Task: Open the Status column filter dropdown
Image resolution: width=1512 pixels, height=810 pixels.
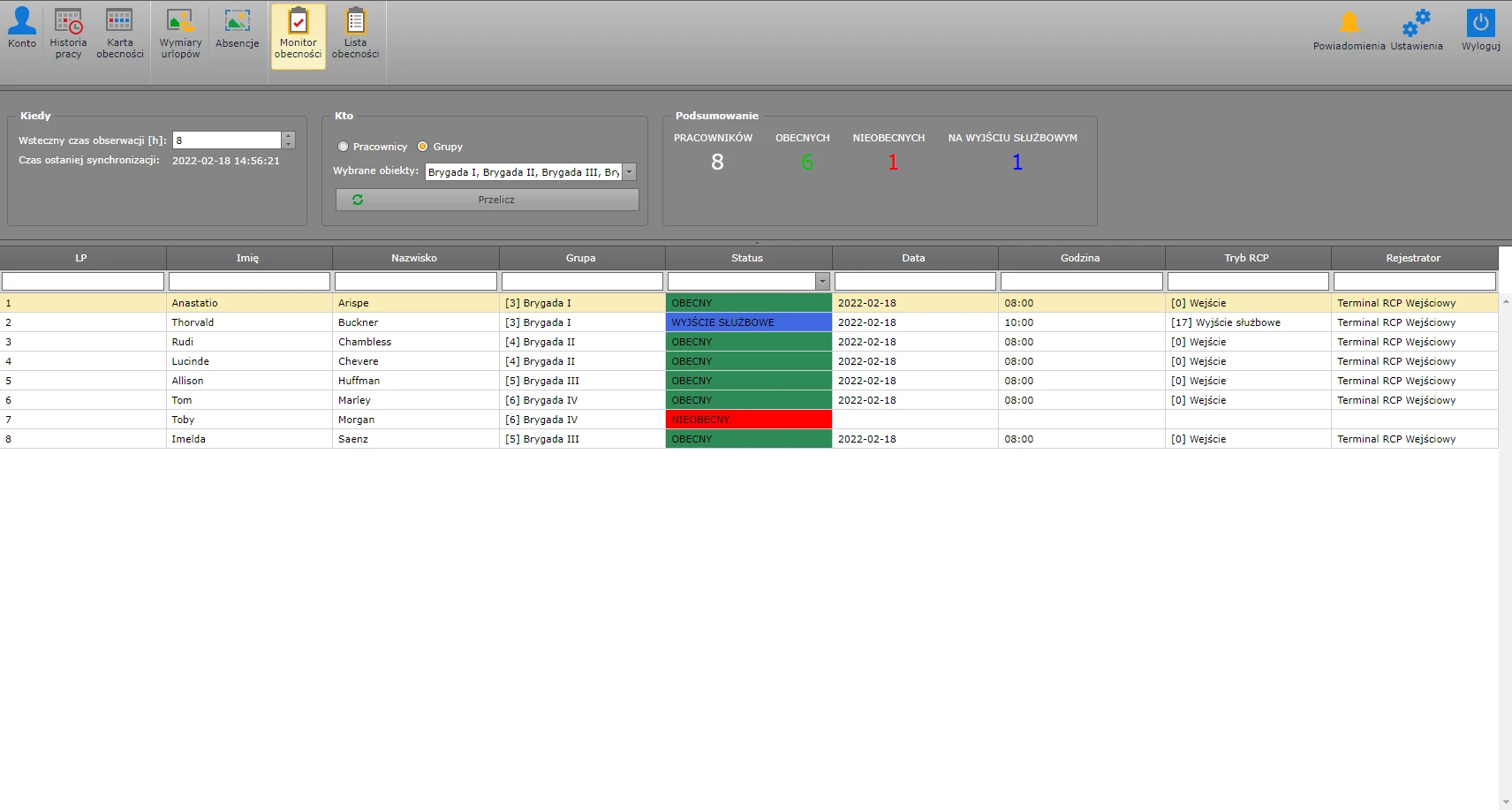Action: pyautogui.click(x=822, y=282)
